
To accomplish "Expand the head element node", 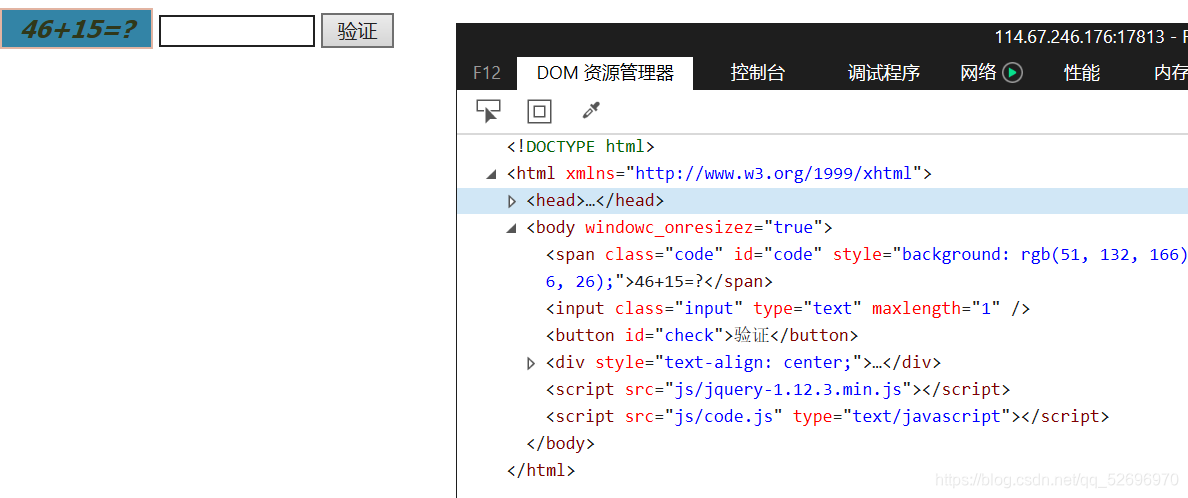I will pyautogui.click(x=512, y=201).
